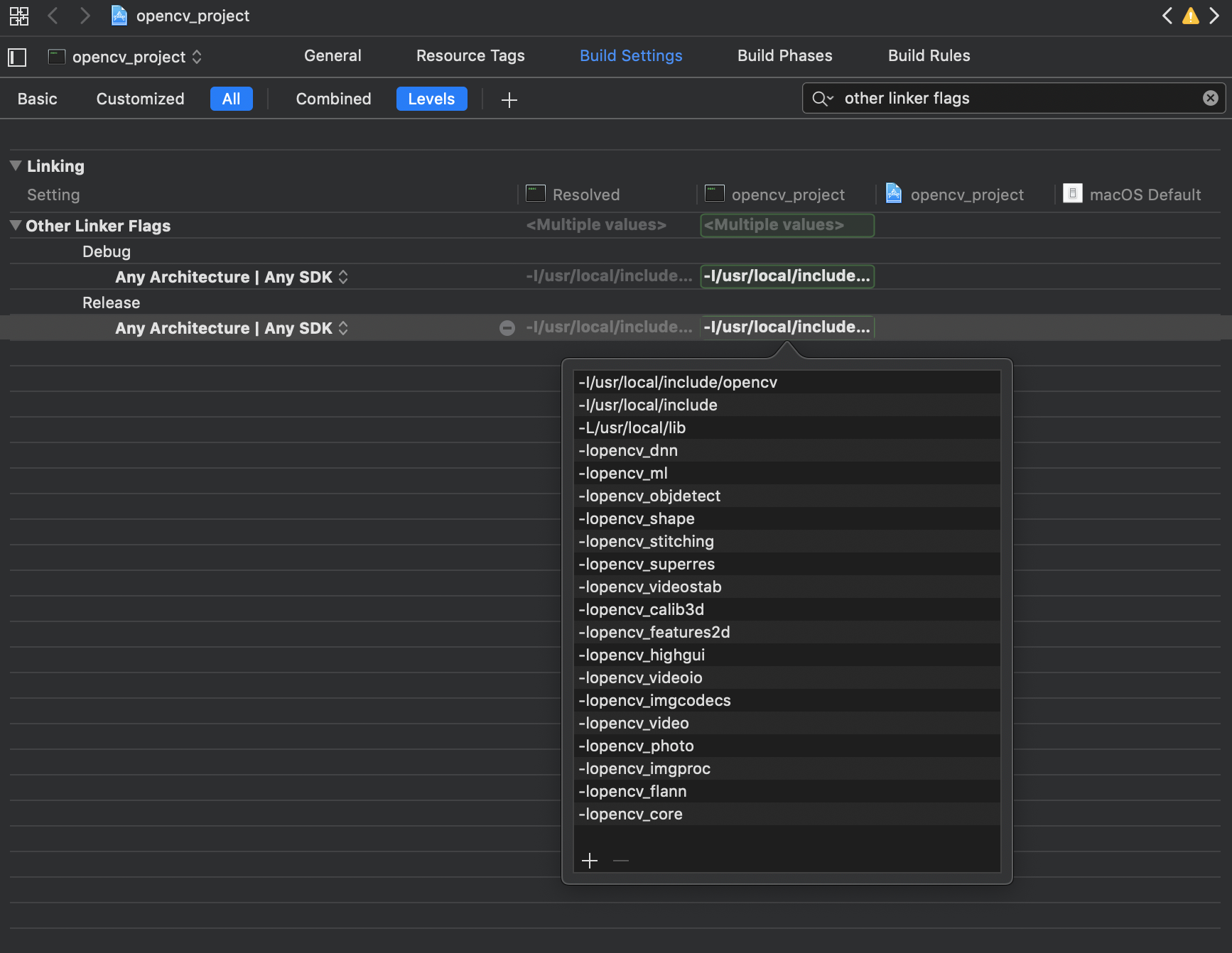Click target column opencv_project terminal icon
Screen dimensions: 1232x953
coord(715,193)
